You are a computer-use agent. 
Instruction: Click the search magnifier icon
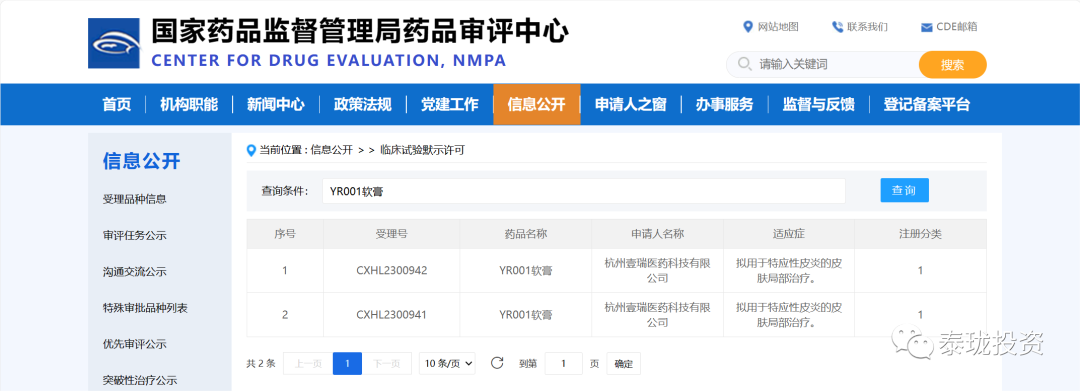(x=744, y=64)
